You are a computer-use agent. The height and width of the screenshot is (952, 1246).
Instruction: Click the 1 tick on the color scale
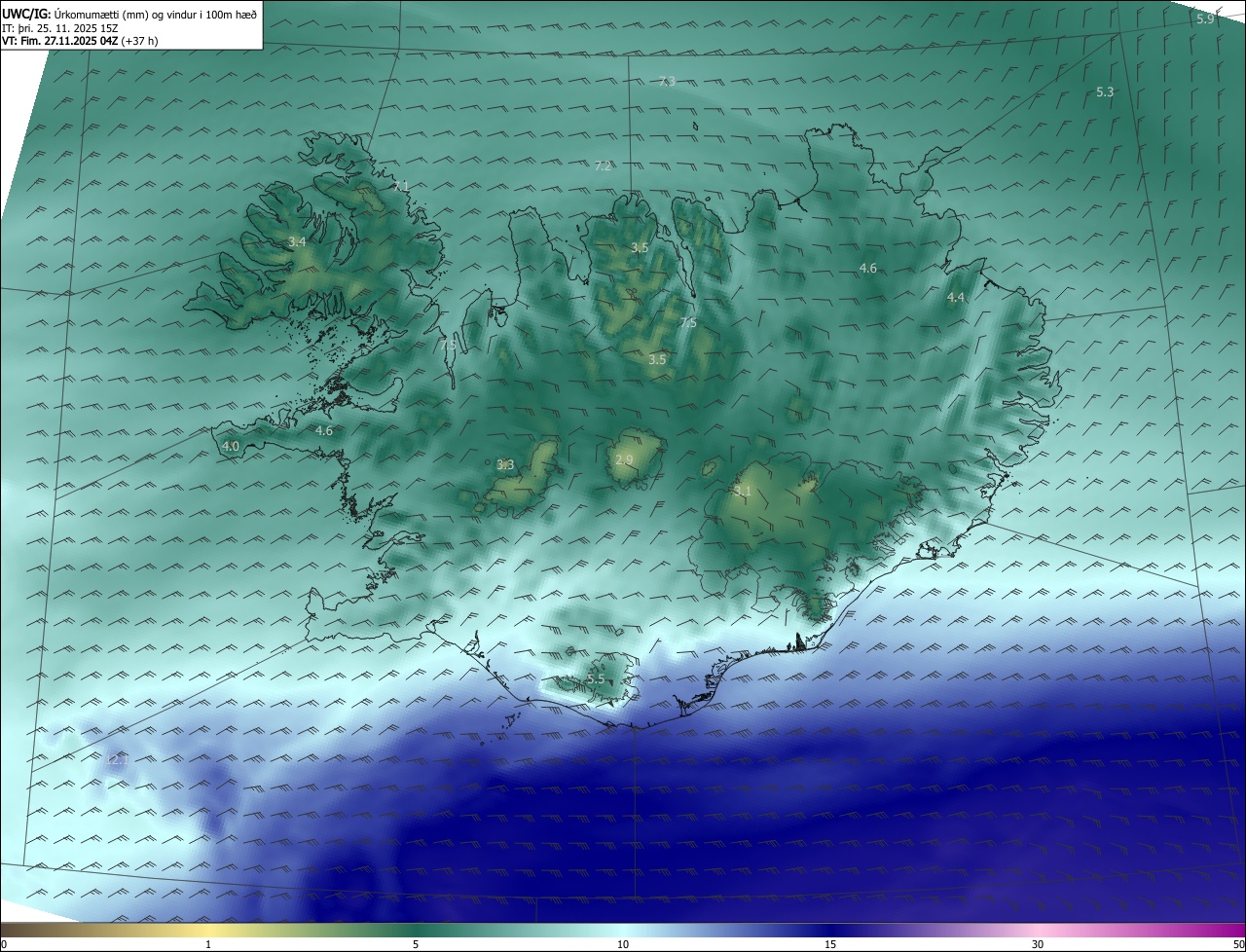coord(208,944)
